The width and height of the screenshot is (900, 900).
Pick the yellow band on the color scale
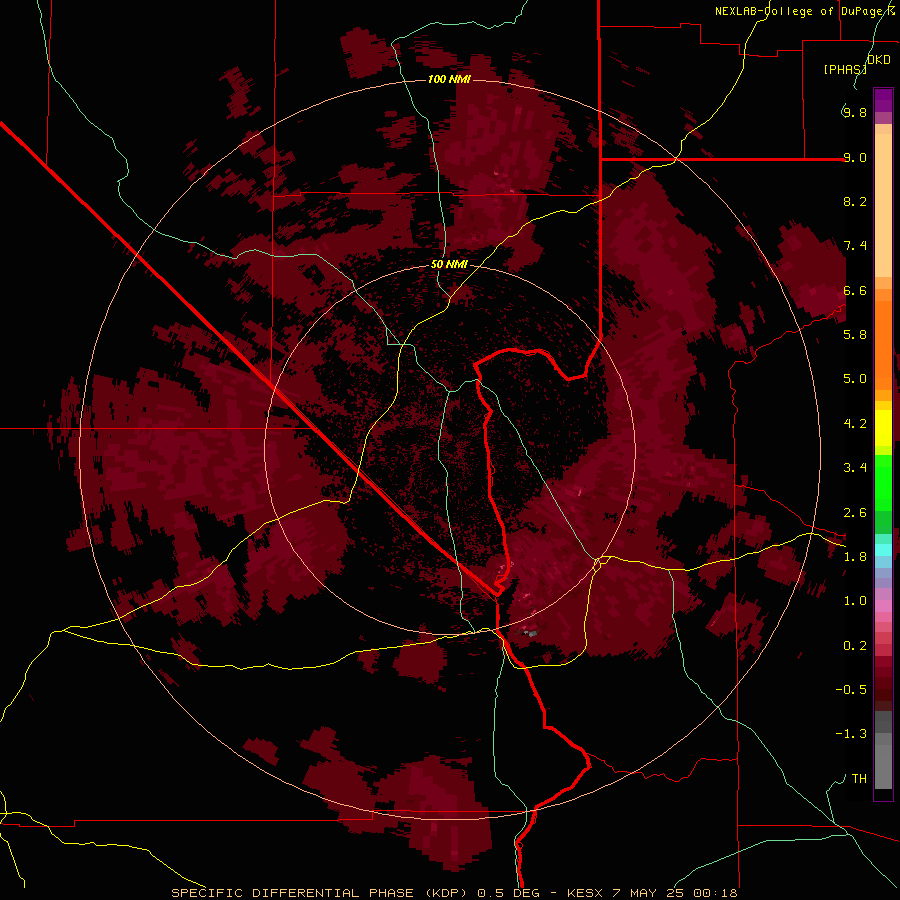(883, 428)
